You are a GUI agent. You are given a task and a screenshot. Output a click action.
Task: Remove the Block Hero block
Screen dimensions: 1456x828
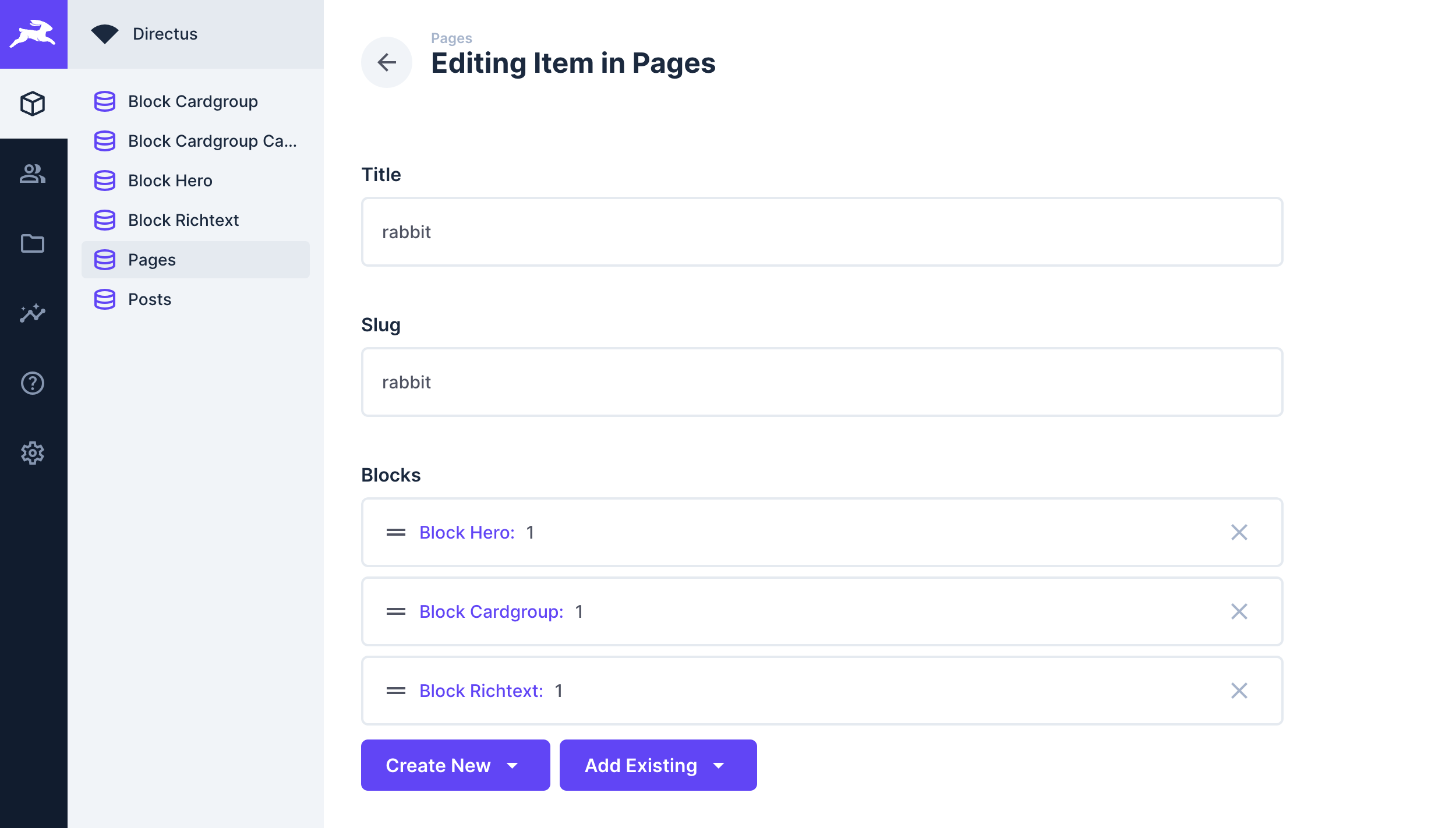(1239, 532)
